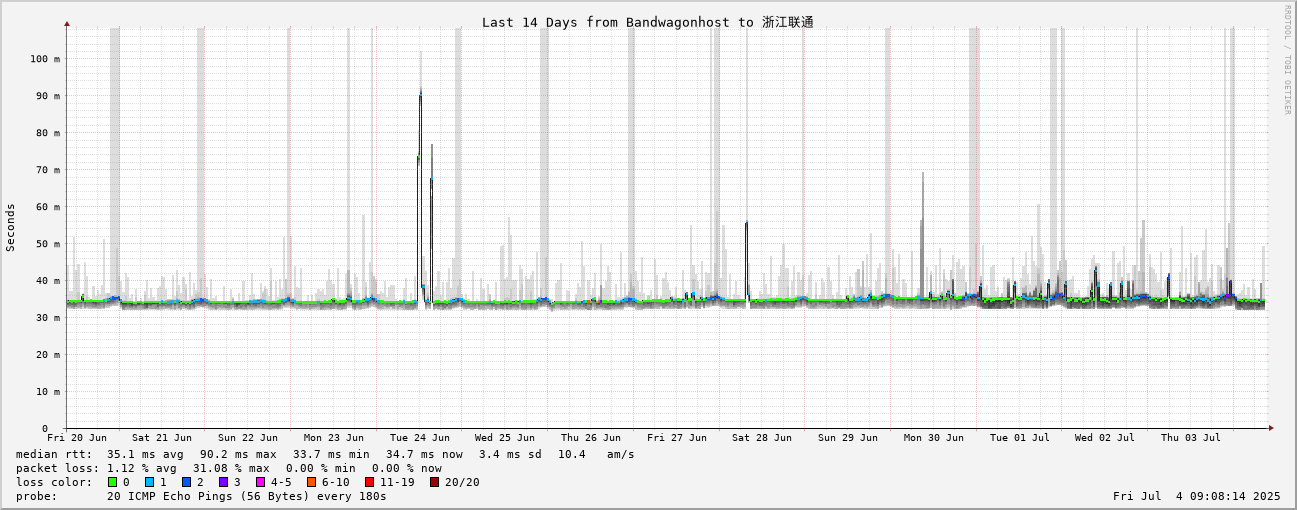Click the graph title 'Last 14 Days from Bandwagonhost'
The image size is (1297, 510).
(608, 22)
